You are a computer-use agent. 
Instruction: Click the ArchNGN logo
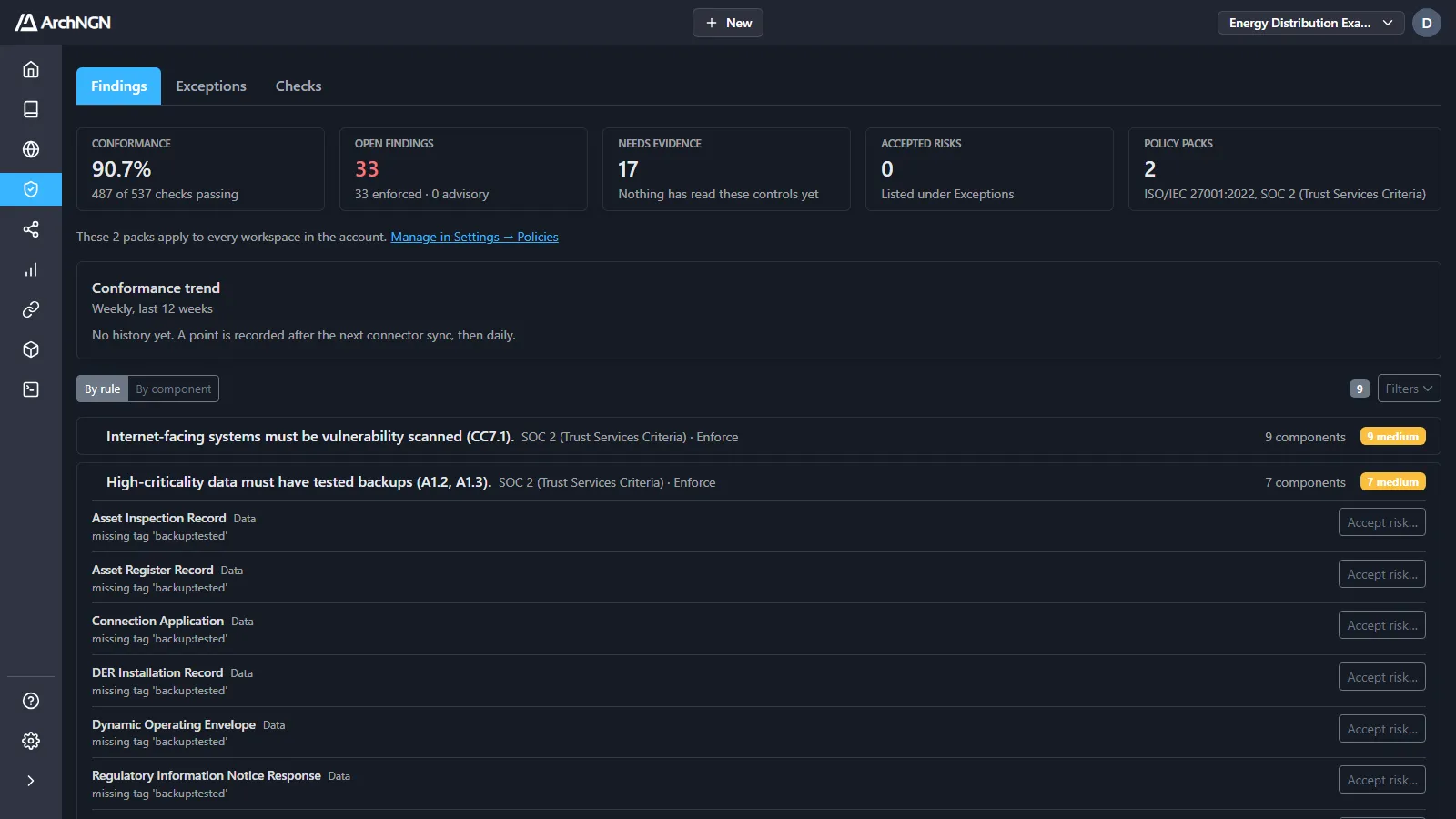coord(63,23)
